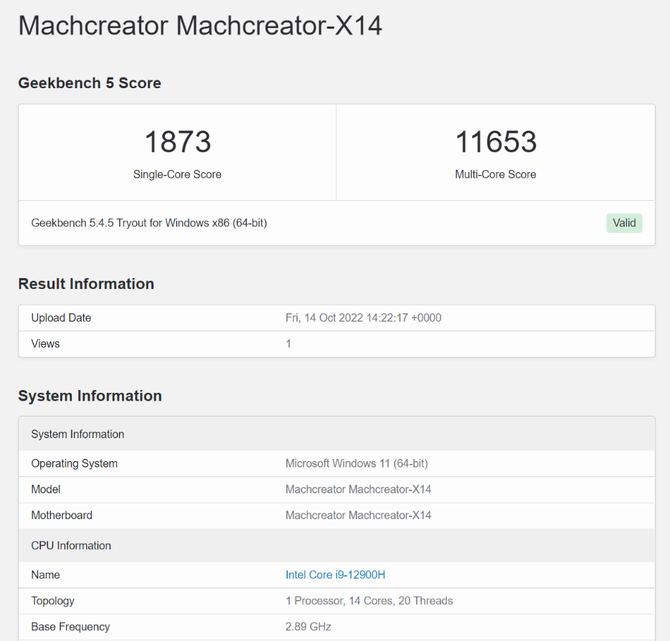Click the Views row label

[x=45, y=344]
